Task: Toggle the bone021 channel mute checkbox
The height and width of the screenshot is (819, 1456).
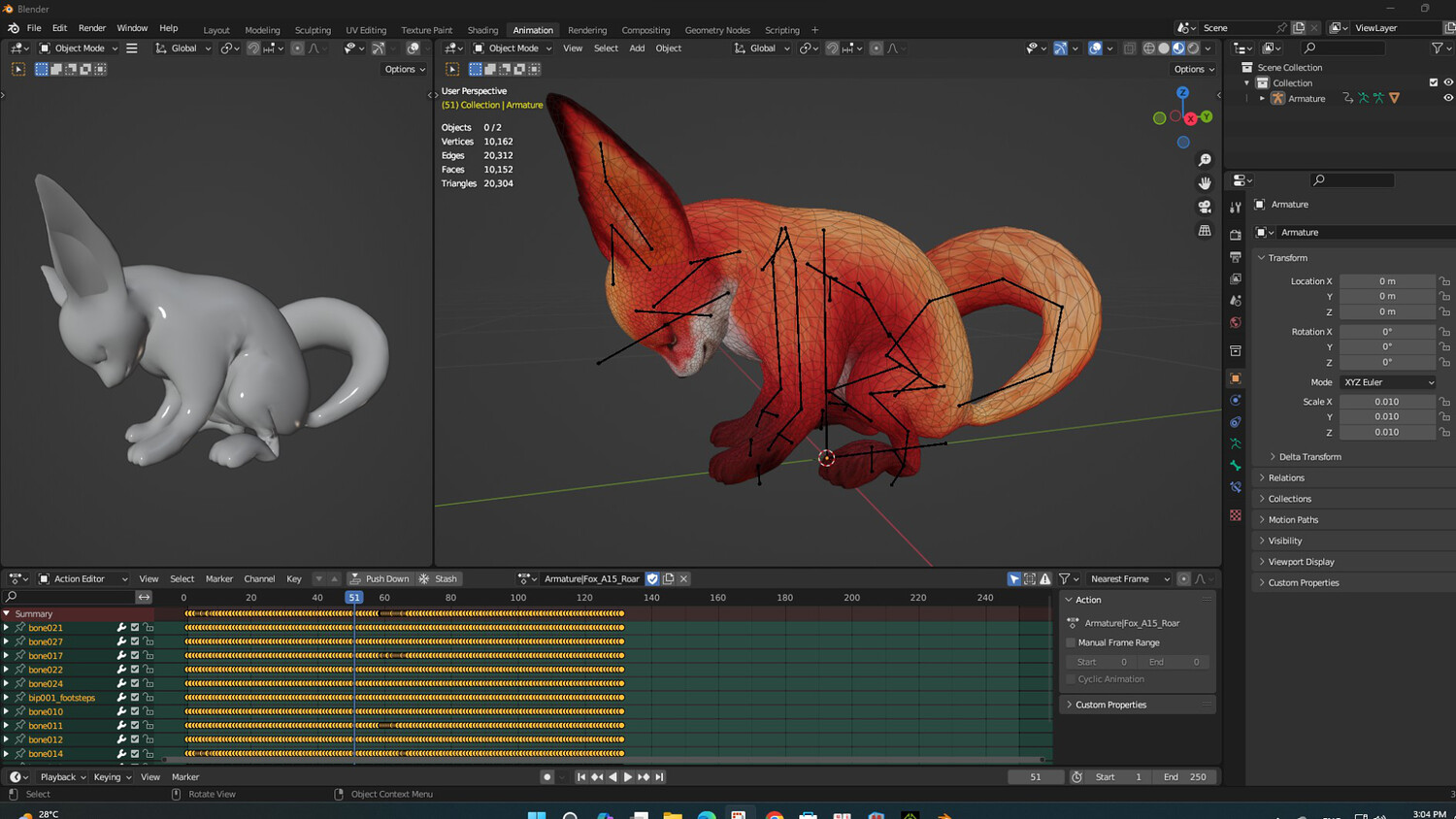Action: click(135, 628)
